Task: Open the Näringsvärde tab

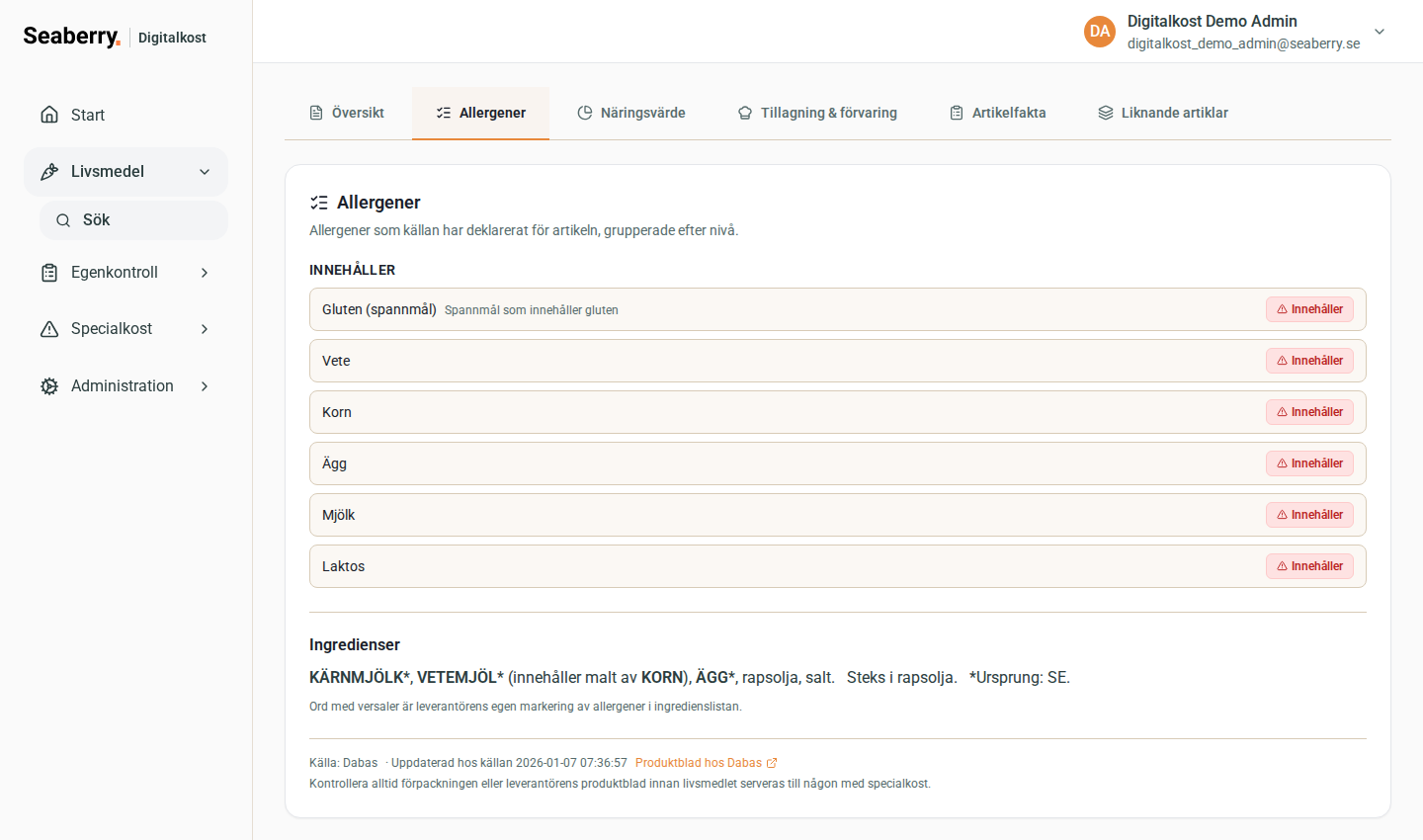Action: tap(631, 113)
